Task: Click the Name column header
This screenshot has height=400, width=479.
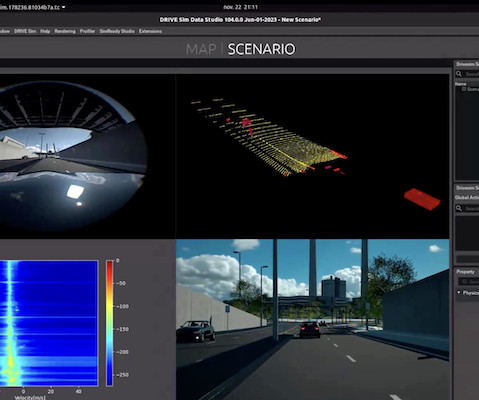Action: point(461,84)
